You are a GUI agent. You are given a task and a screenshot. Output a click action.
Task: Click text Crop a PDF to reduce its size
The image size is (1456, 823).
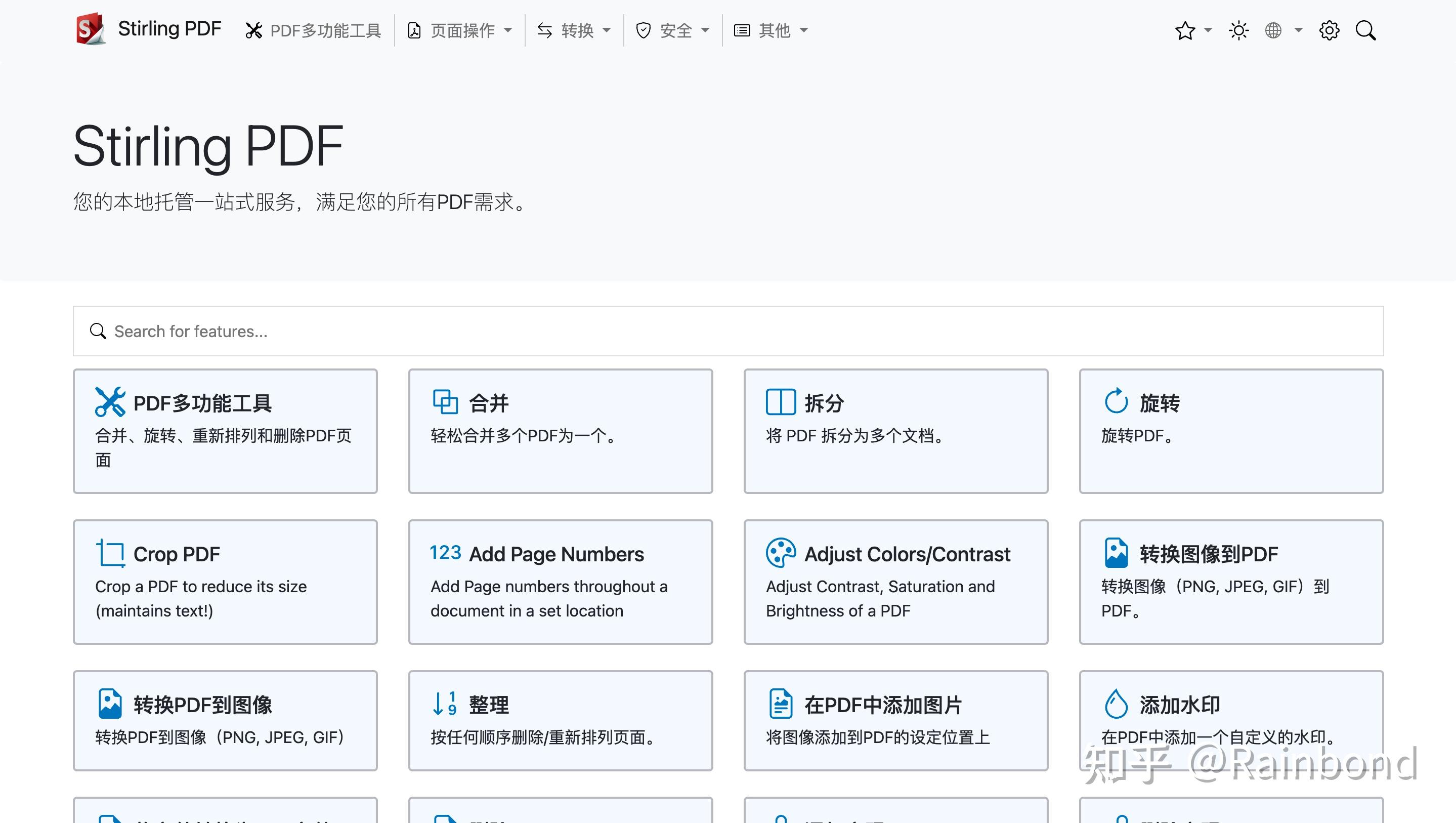[x=201, y=587]
